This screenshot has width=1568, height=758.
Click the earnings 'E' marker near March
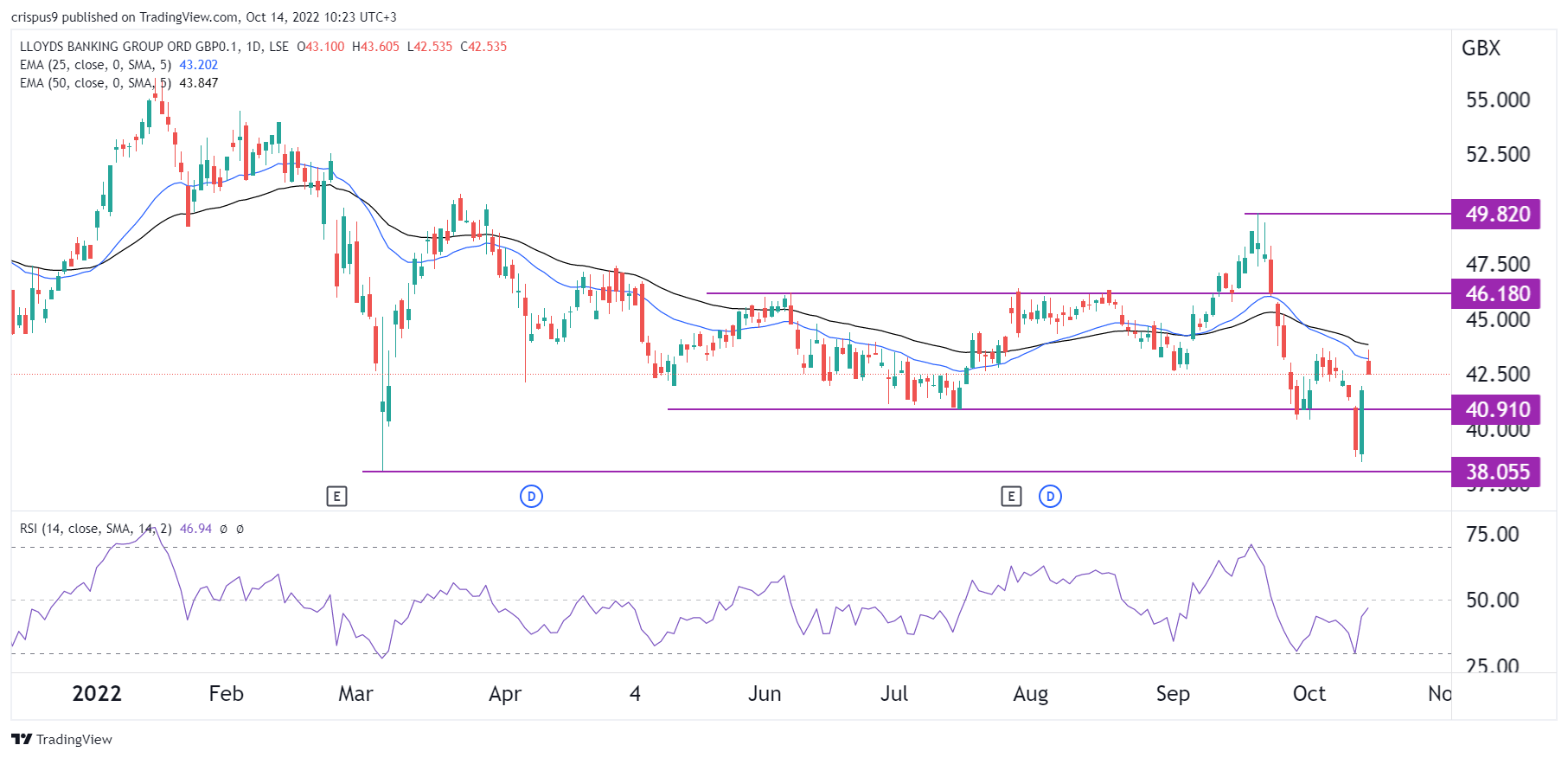tap(336, 496)
